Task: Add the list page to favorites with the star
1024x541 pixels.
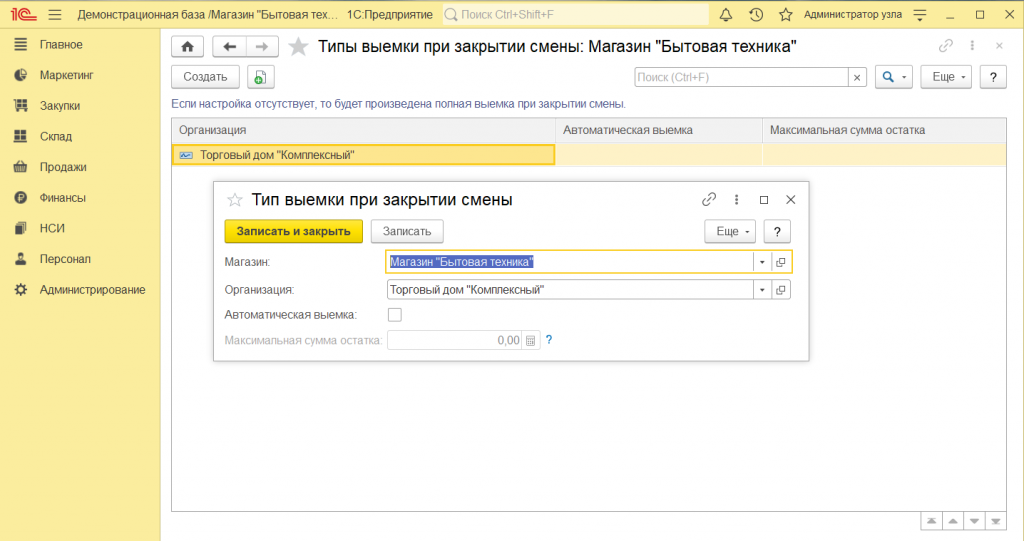Action: [297, 47]
